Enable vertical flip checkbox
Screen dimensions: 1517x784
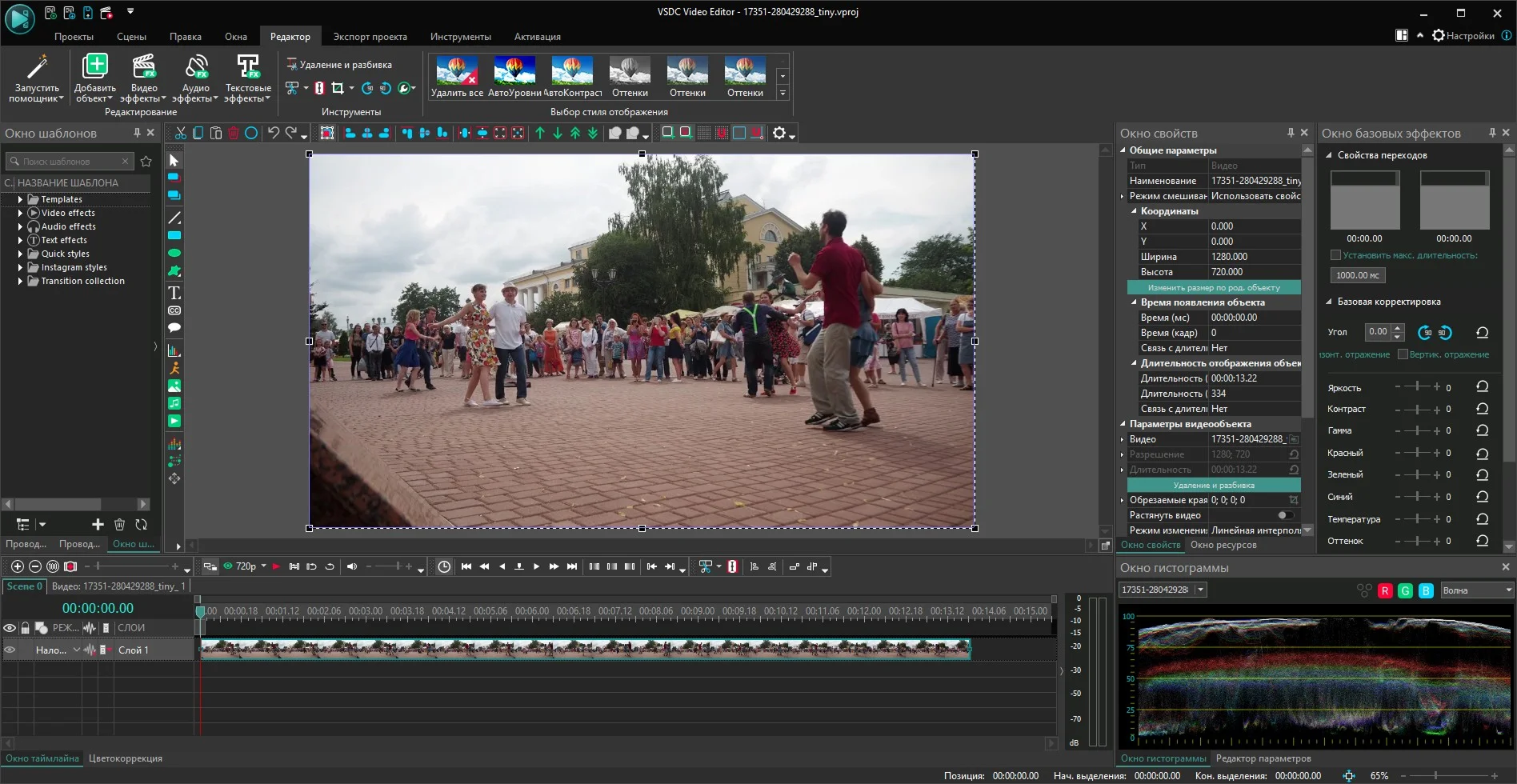click(1403, 354)
